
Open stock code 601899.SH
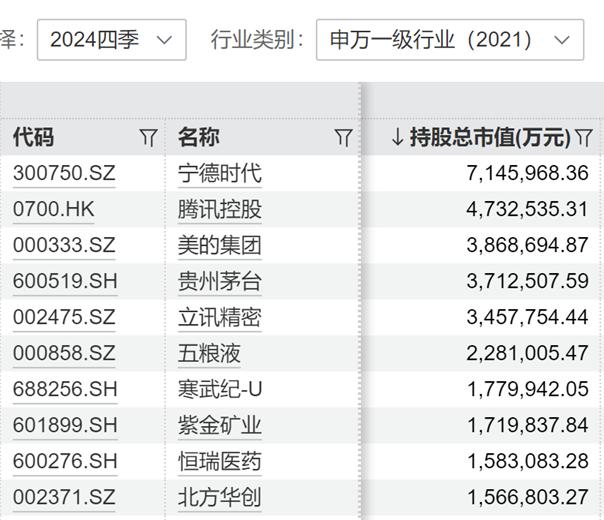(65, 425)
